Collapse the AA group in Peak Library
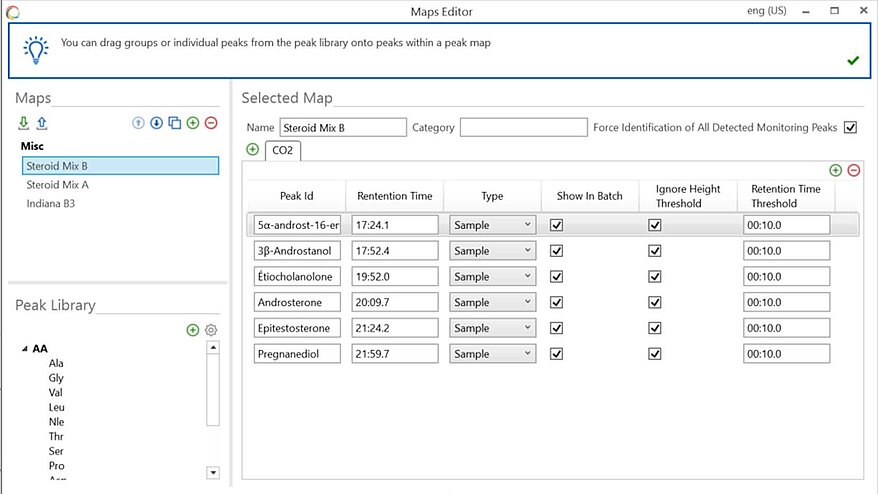This screenshot has width=878, height=494. click(23, 349)
